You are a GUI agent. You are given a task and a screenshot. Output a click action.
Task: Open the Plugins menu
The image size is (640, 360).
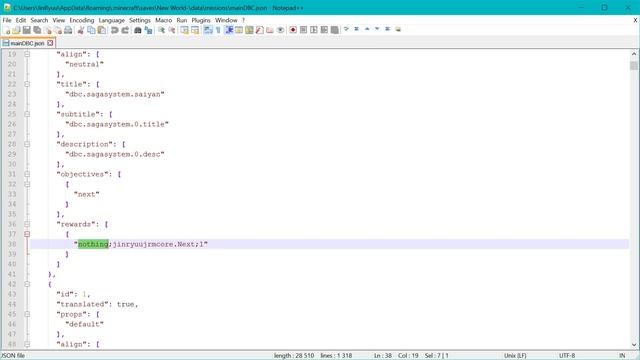click(201, 20)
